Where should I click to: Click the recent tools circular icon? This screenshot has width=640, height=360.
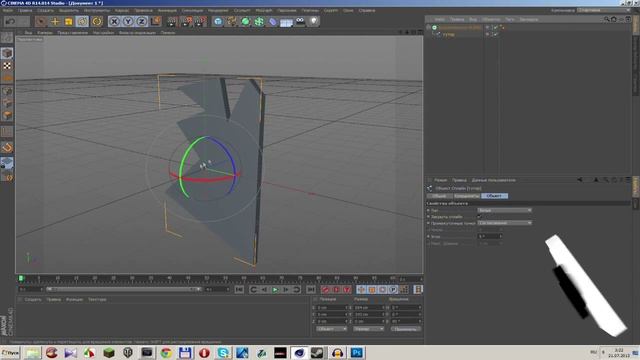click(97, 21)
